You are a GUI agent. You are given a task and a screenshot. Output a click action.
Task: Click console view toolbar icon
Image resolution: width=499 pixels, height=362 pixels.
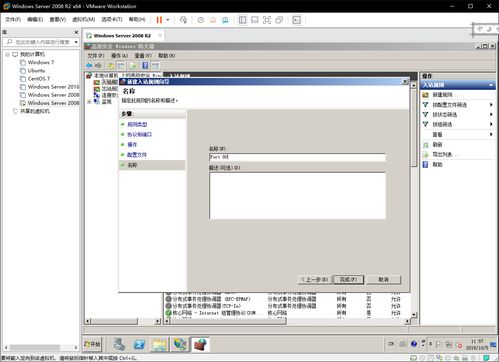tap(296, 20)
